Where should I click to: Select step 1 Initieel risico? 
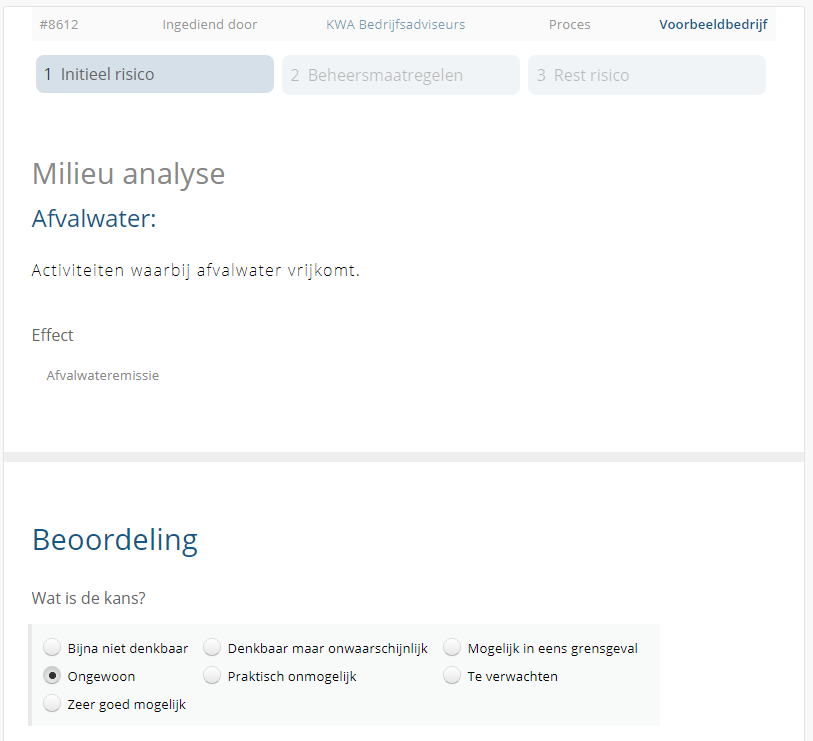154,74
